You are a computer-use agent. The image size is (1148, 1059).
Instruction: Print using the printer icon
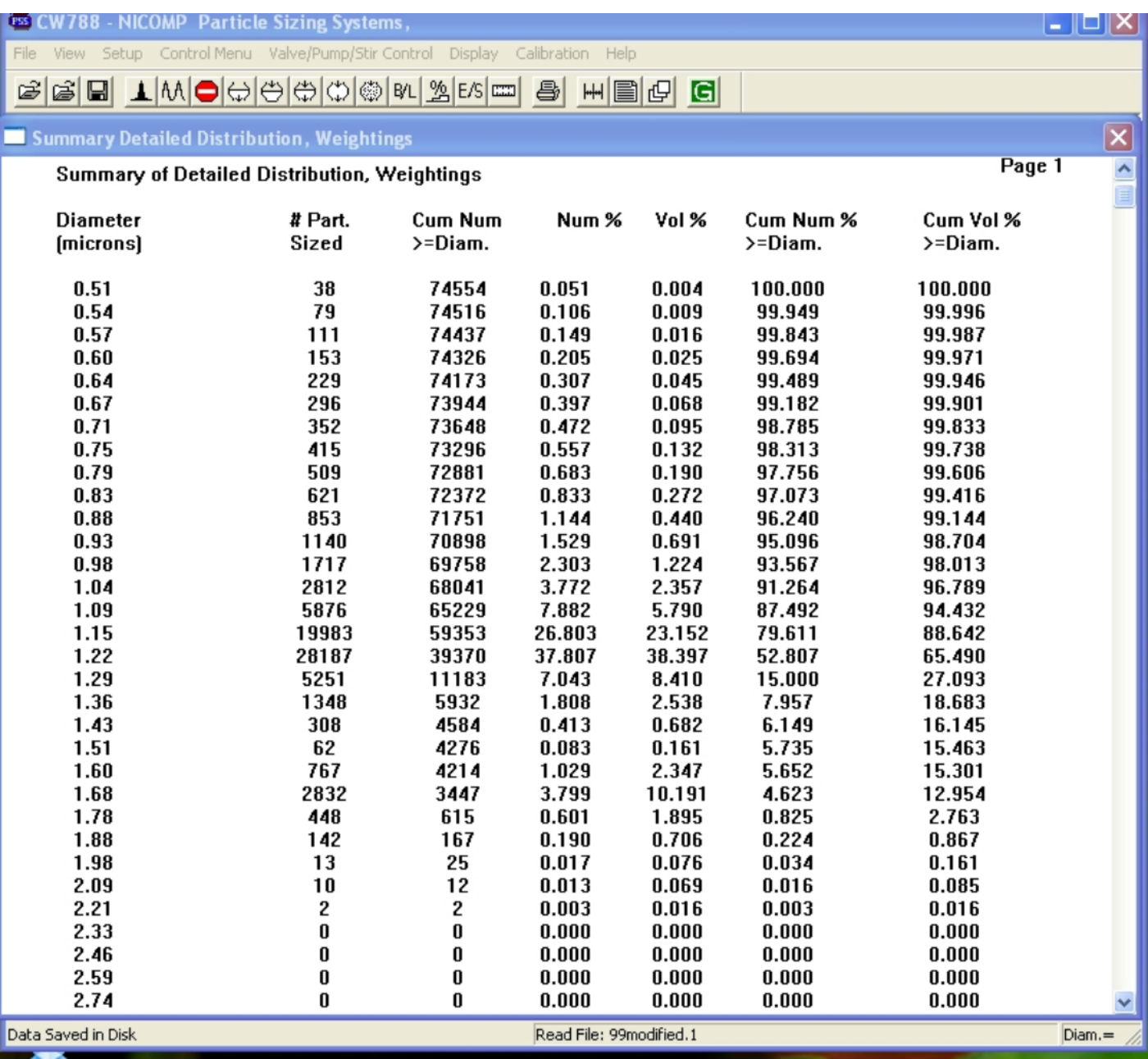[x=548, y=91]
